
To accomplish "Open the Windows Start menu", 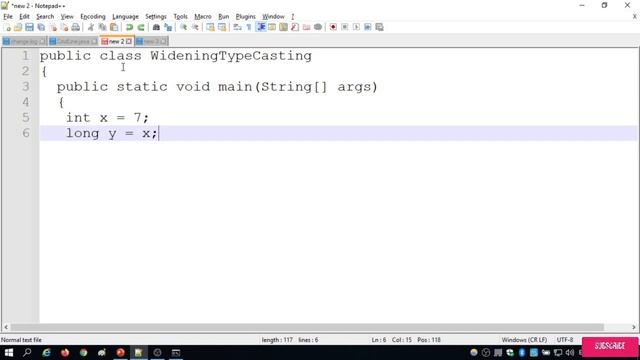I will [9, 353].
